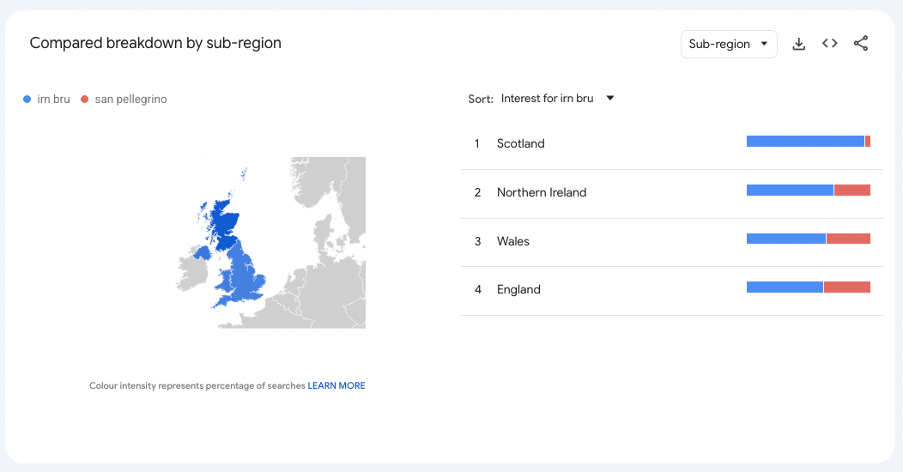Click England's red san pellegrino bar
The height and width of the screenshot is (472, 904).
coord(846,287)
